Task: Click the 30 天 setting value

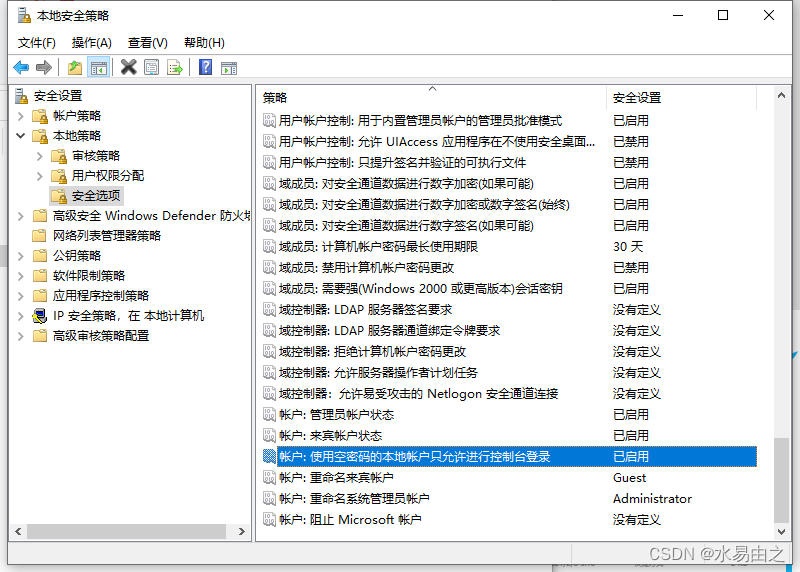Action: [628, 246]
